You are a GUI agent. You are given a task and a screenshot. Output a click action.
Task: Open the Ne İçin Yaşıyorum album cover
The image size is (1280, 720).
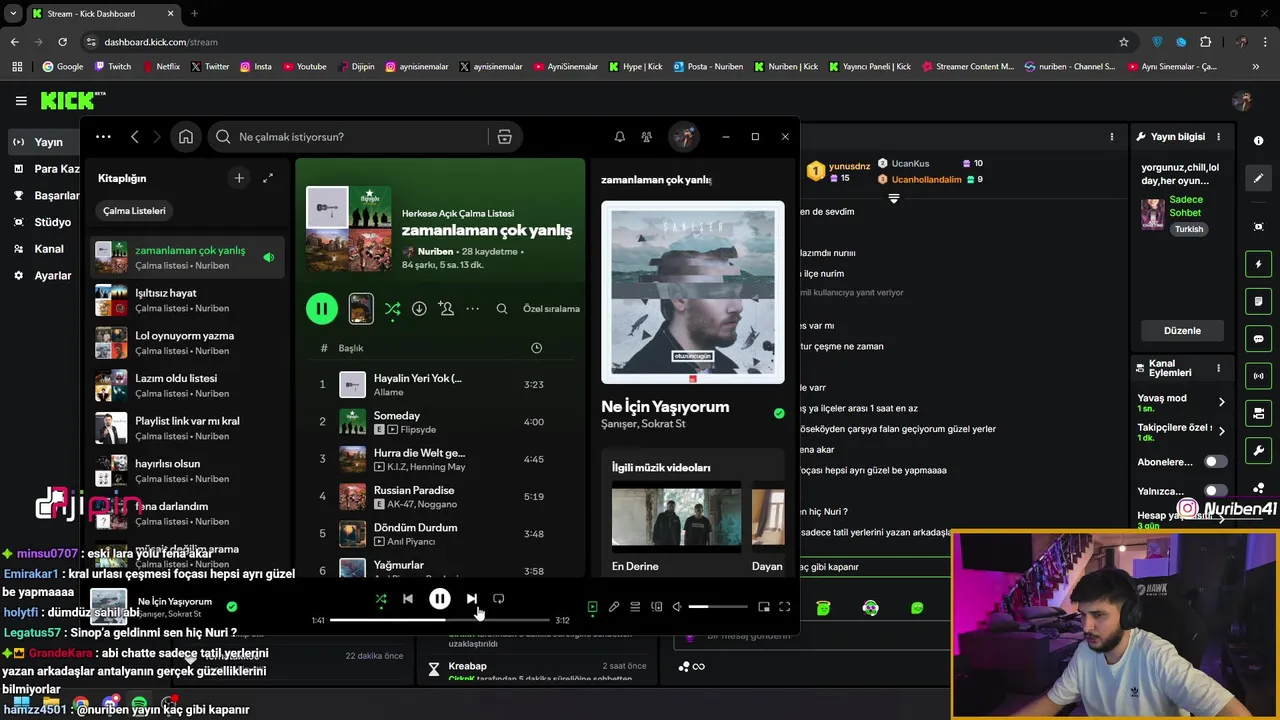point(693,292)
